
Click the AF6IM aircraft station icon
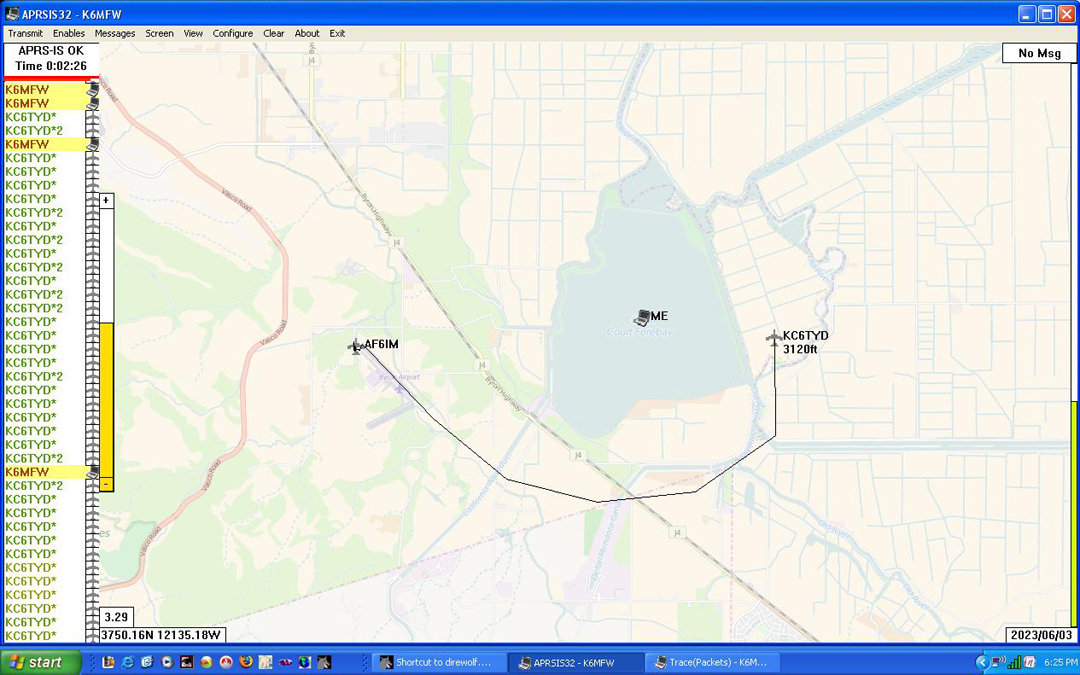click(x=355, y=346)
